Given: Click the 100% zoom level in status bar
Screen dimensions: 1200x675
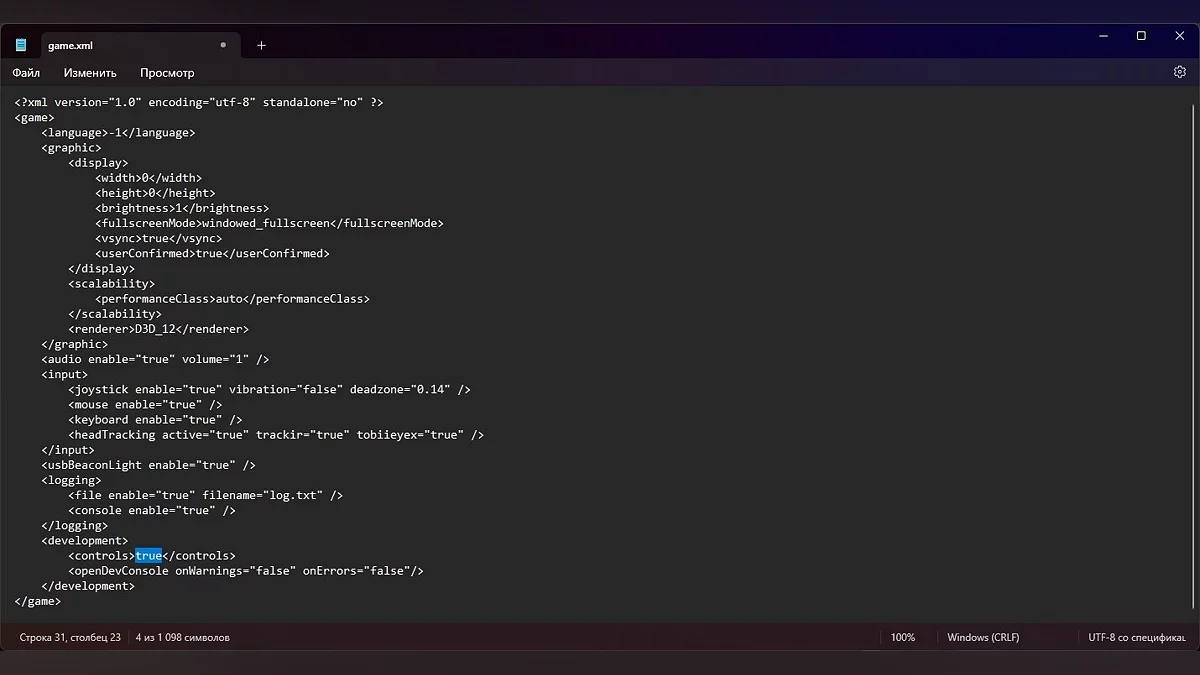Looking at the screenshot, I should [903, 637].
